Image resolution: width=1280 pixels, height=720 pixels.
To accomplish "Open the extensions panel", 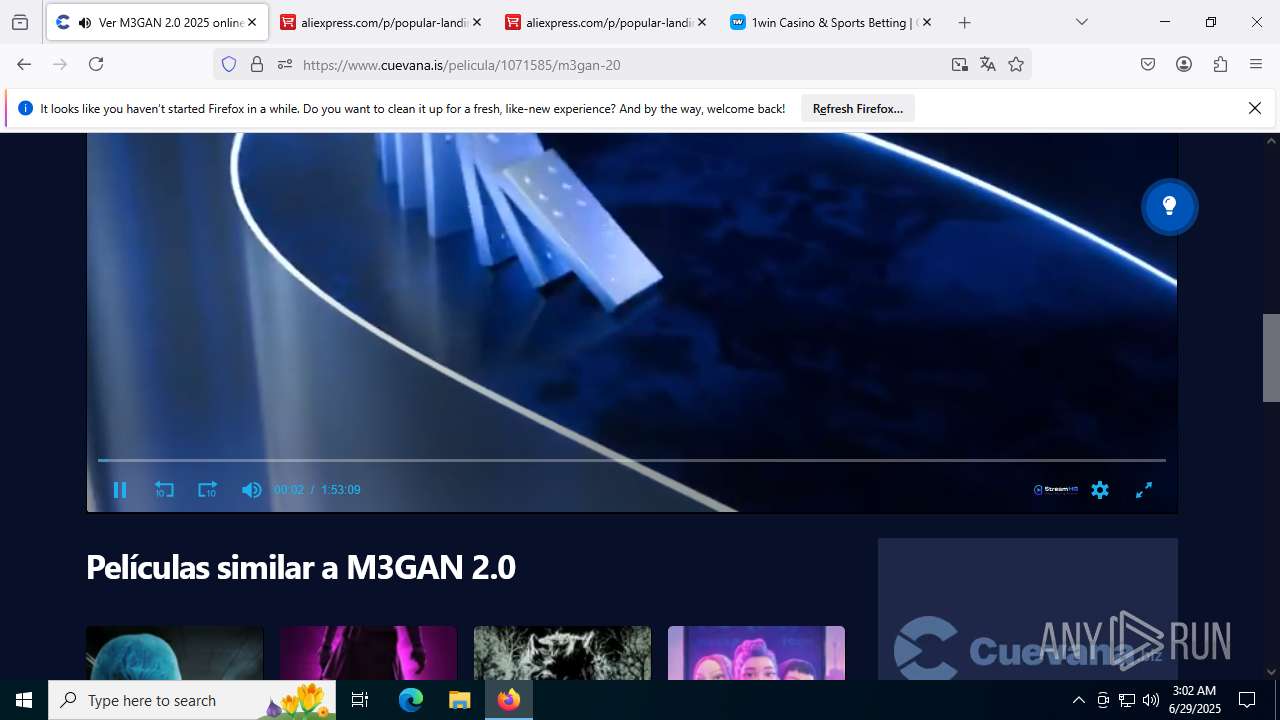I will pos(1220,64).
